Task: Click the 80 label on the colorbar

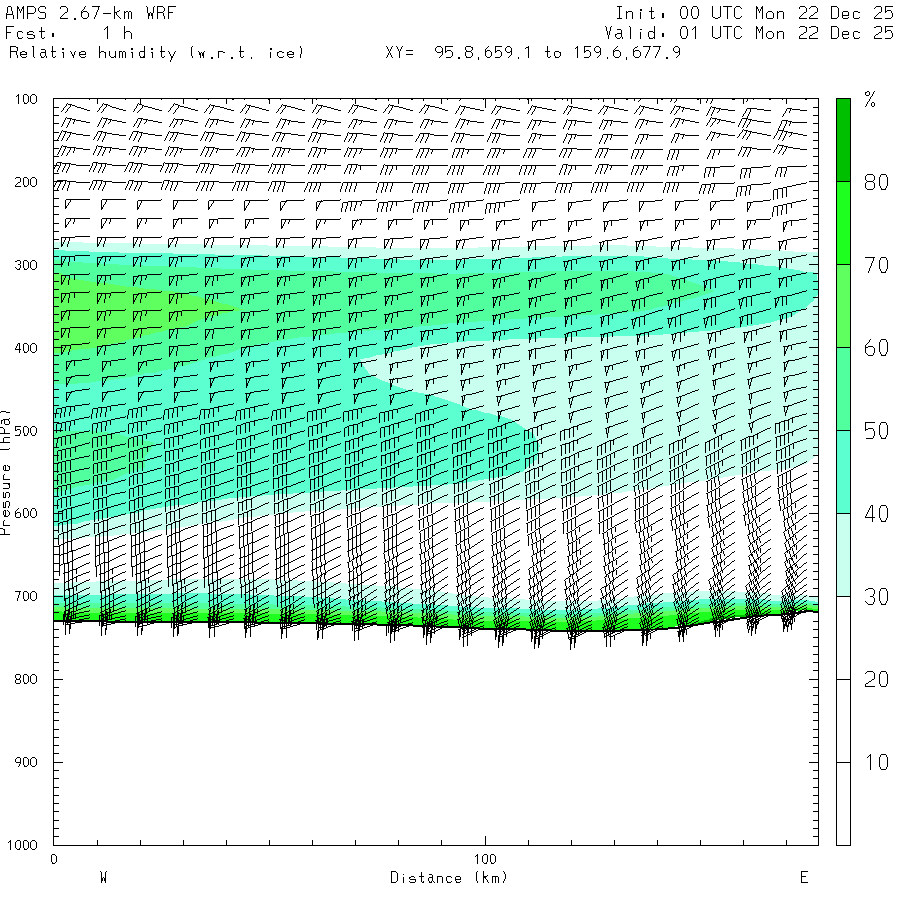Action: coord(876,181)
